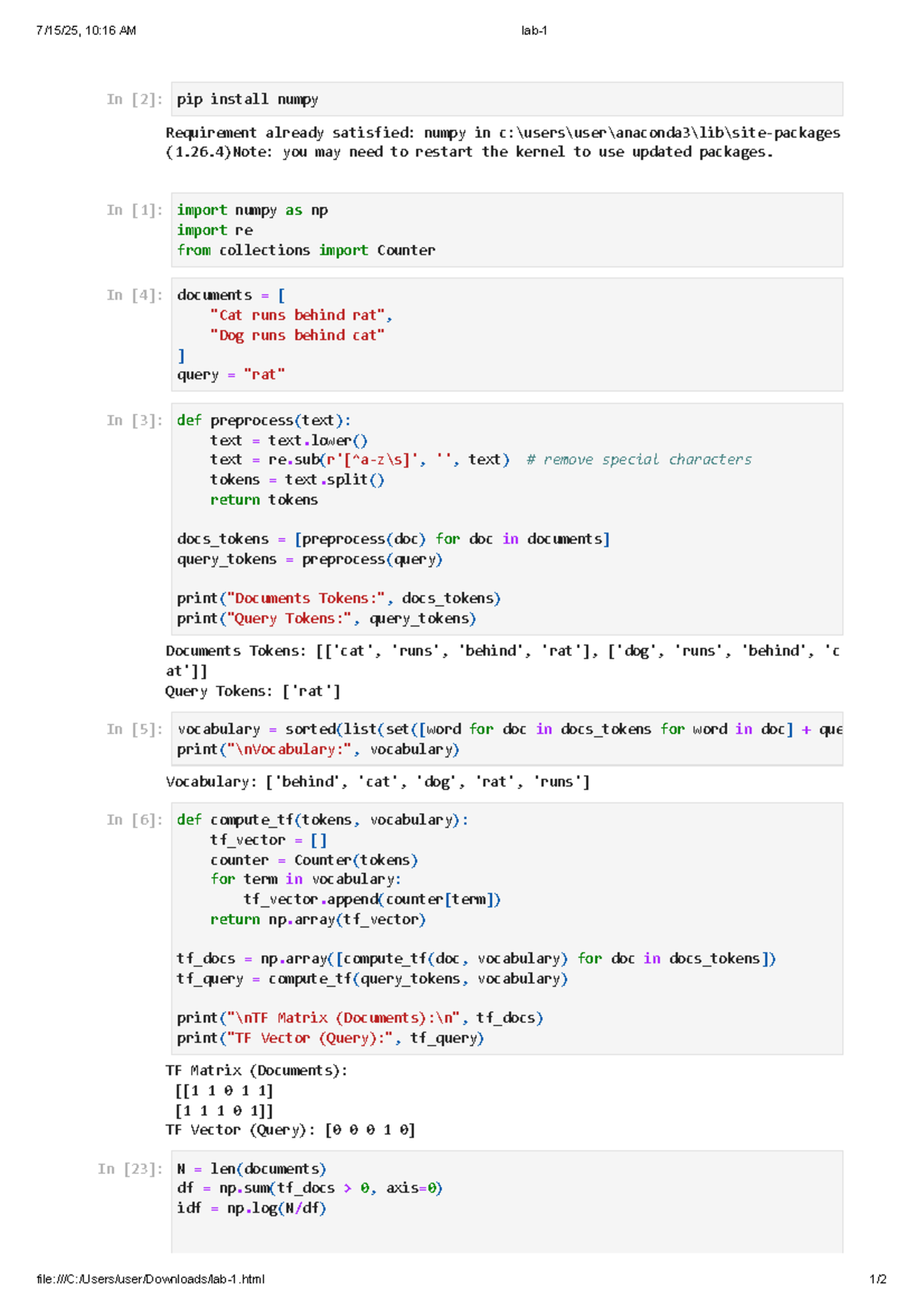This screenshot has height=1308, width=924.
Task: Select the vocabulary sorted code cell
Action: coord(507,739)
